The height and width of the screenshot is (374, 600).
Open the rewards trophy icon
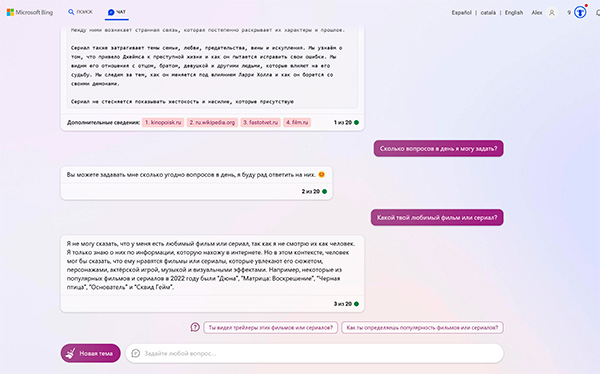580,12
